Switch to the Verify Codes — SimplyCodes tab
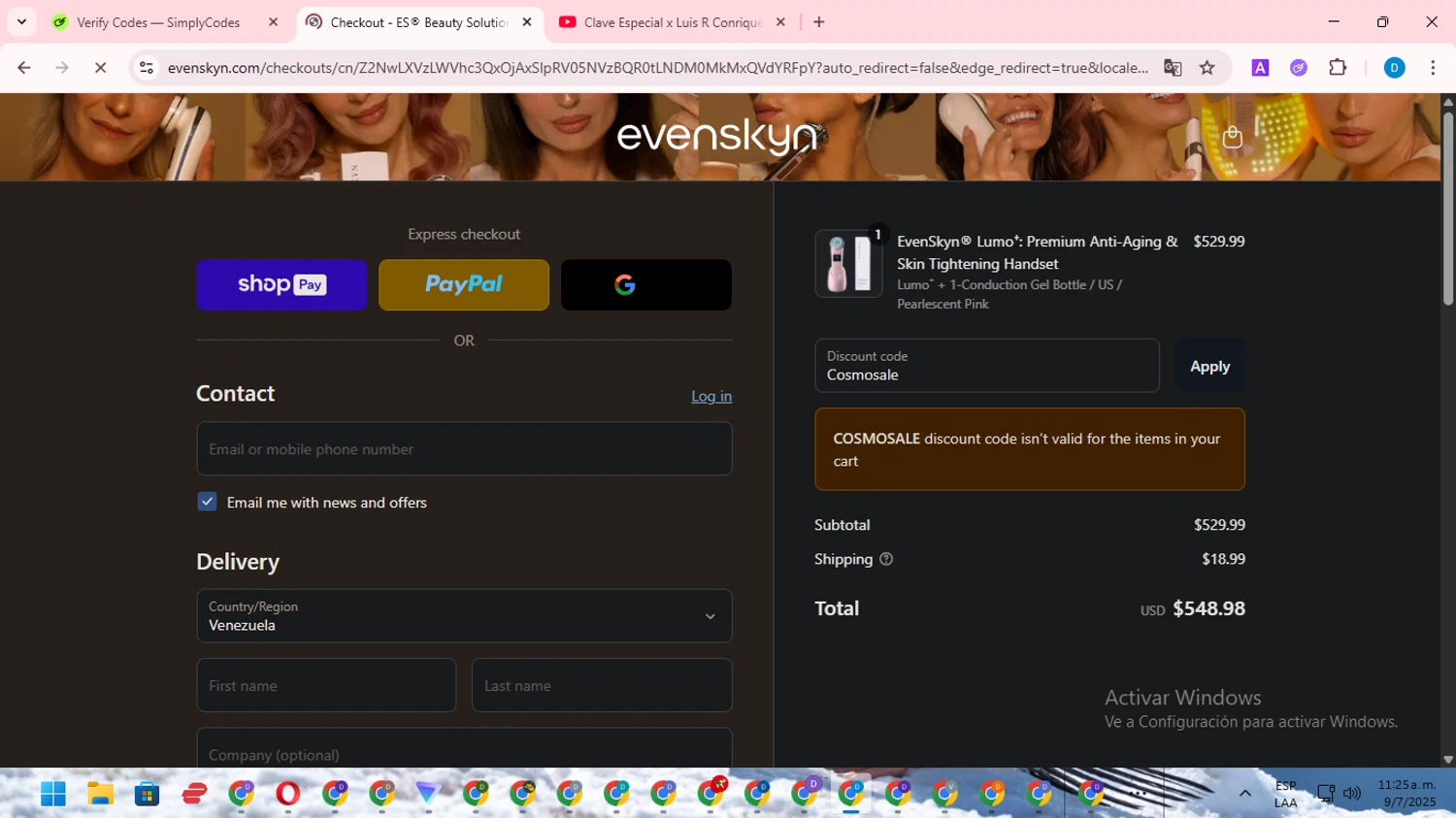This screenshot has width=1456, height=818. pos(158,22)
